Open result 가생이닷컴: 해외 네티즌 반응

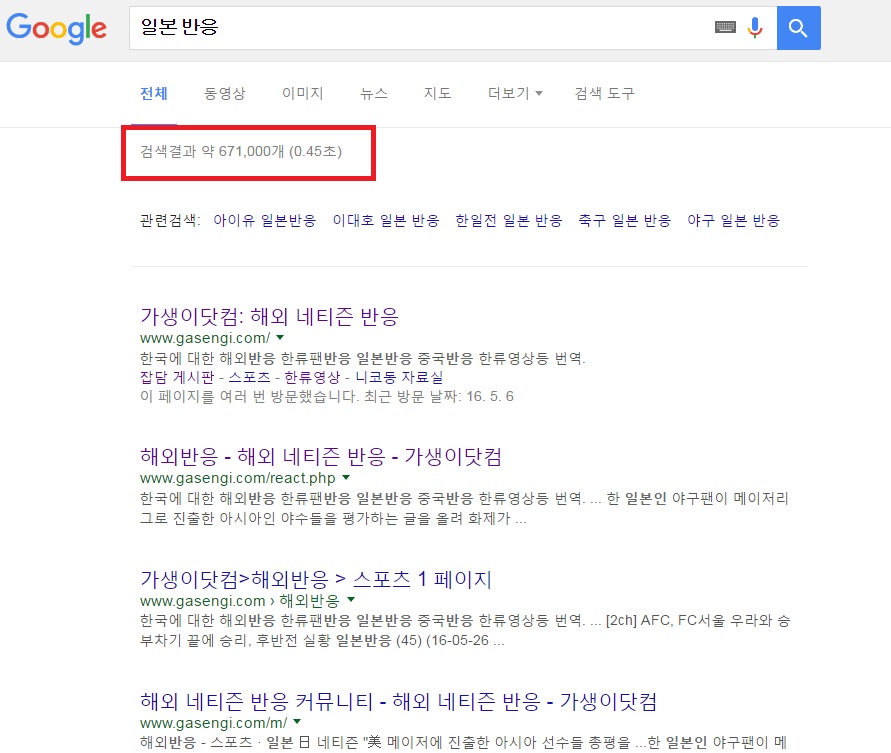tap(269, 317)
